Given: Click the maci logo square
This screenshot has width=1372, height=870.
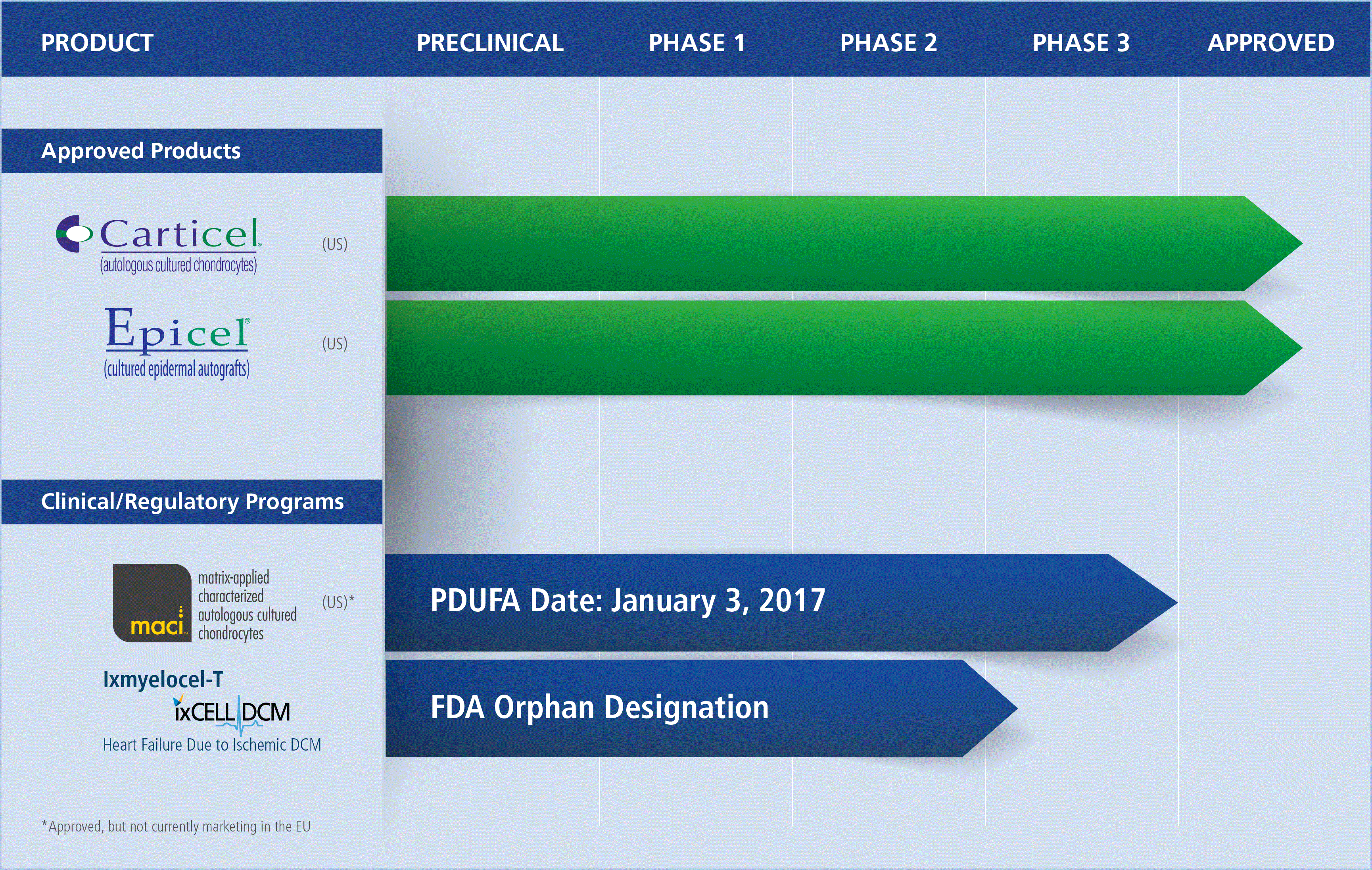Looking at the screenshot, I should [x=152, y=603].
